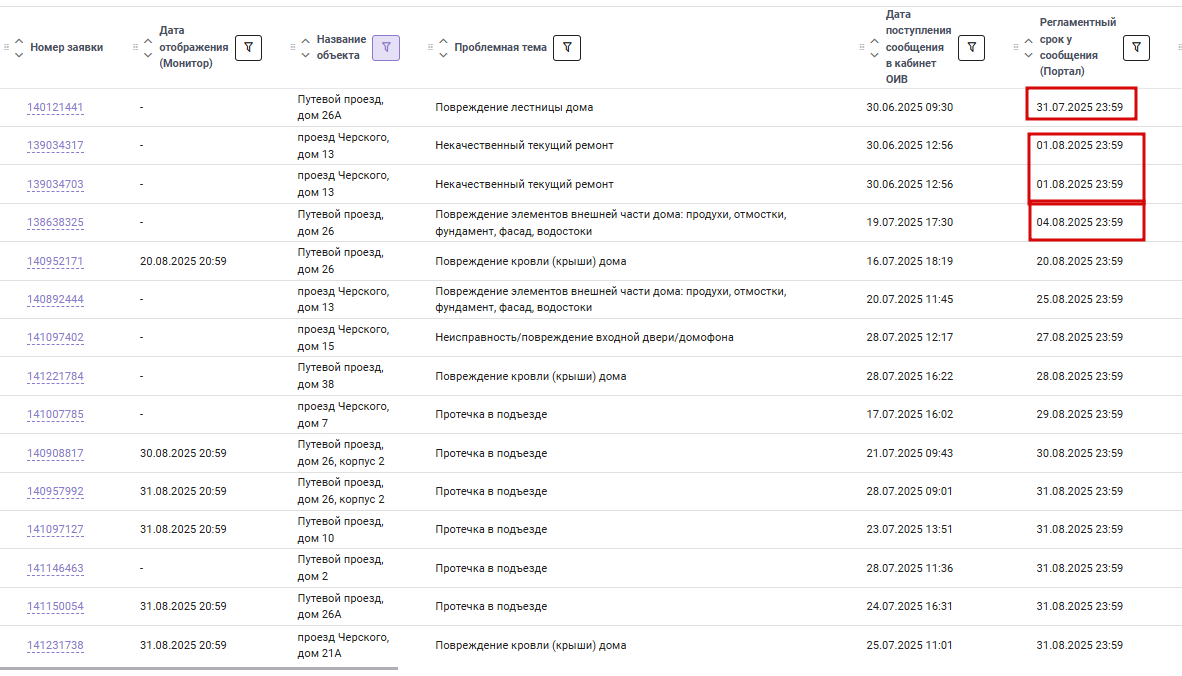Open request 138638325
This screenshot has width=1182, height=676.
[x=55, y=222]
